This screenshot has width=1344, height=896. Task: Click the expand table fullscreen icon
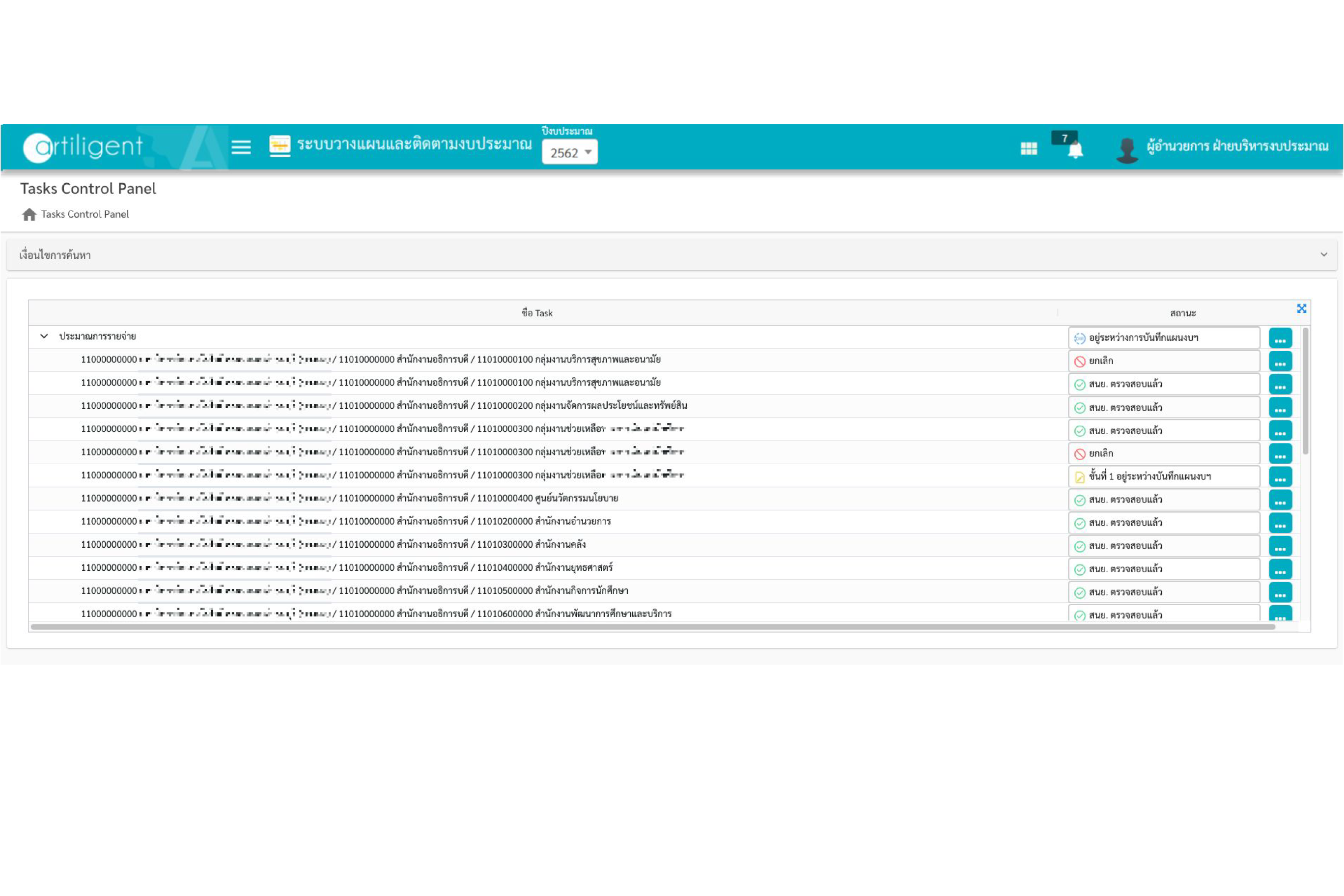[1301, 308]
